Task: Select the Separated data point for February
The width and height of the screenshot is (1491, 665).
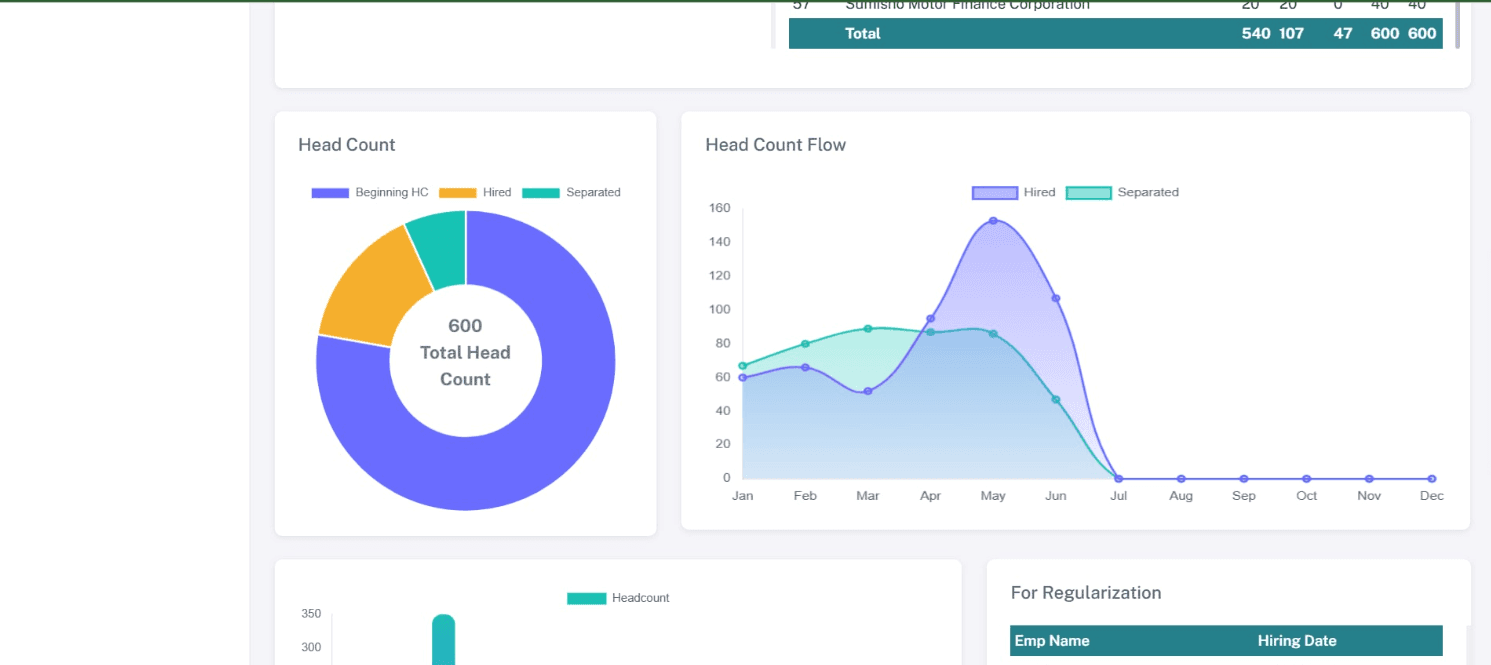Action: [805, 344]
